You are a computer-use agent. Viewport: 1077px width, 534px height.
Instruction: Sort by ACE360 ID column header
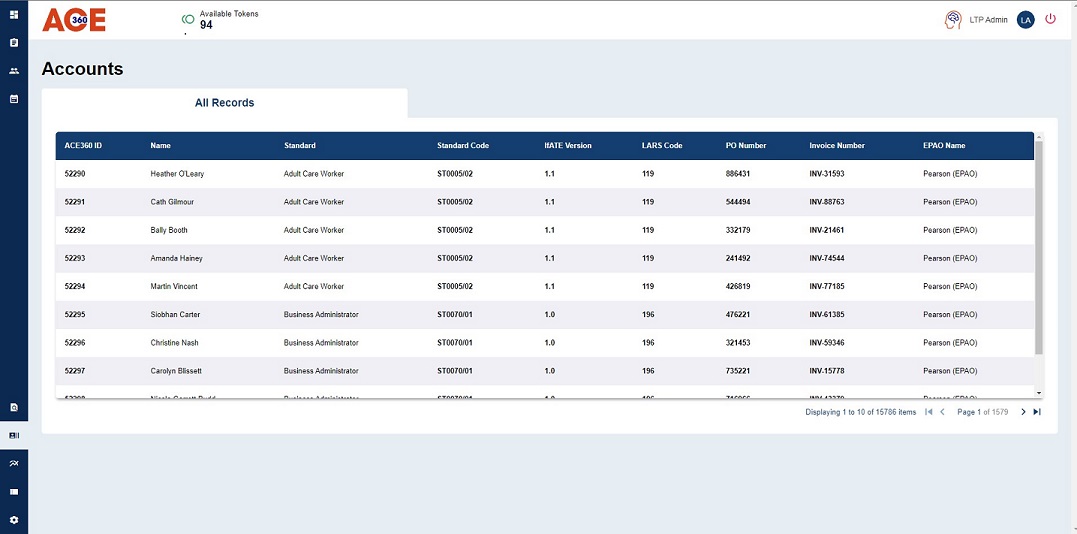tap(83, 146)
